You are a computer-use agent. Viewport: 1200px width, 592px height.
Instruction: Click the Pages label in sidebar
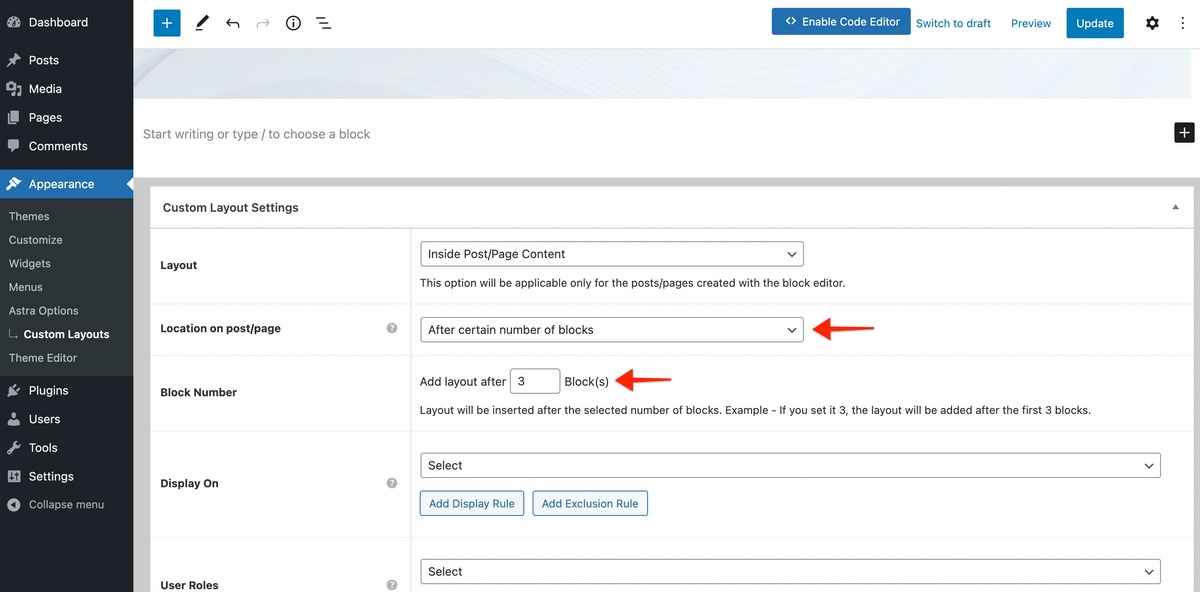pos(45,117)
